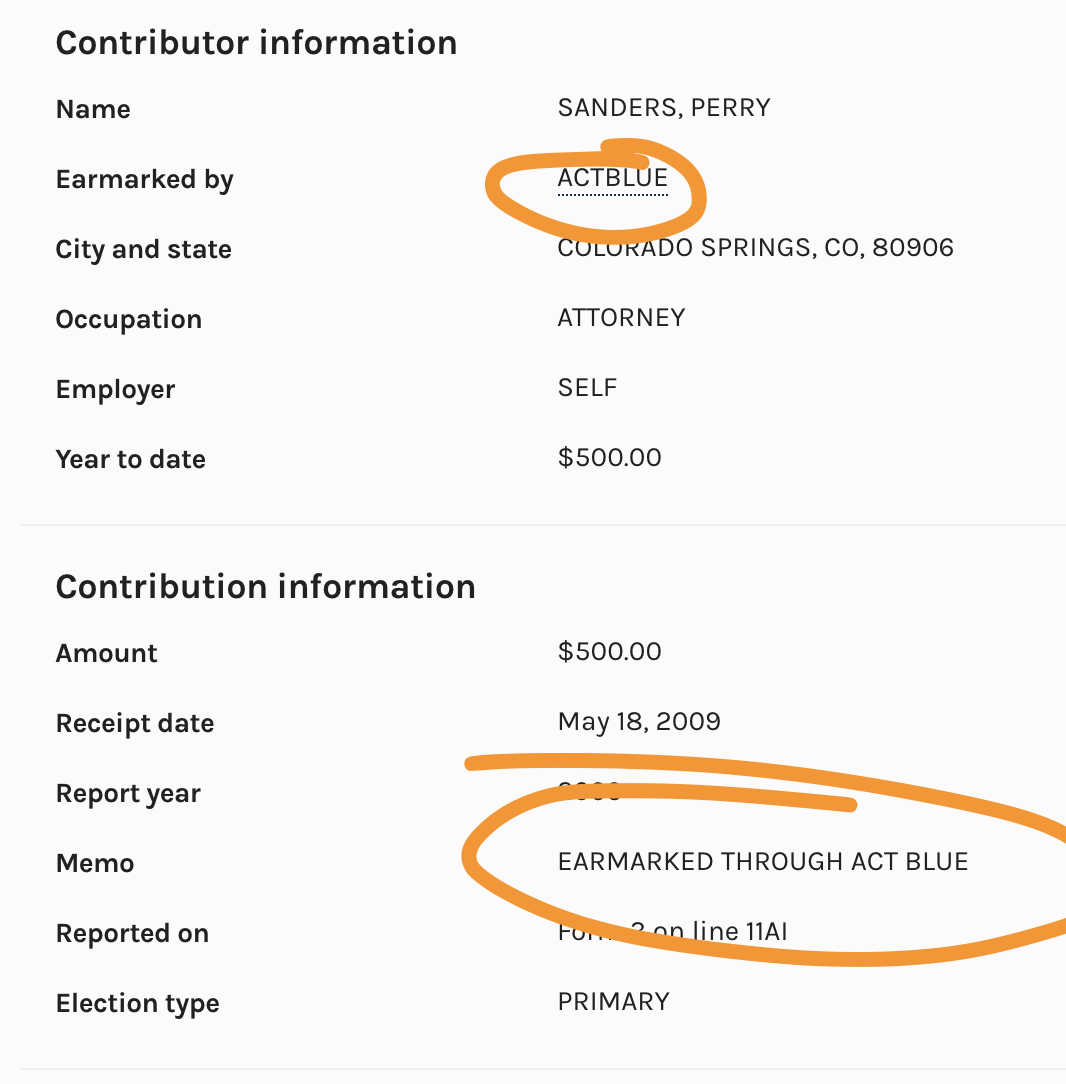Screen dimensions: 1066x1084
Task: Select the Year to date $500.00 value
Action: coord(609,458)
